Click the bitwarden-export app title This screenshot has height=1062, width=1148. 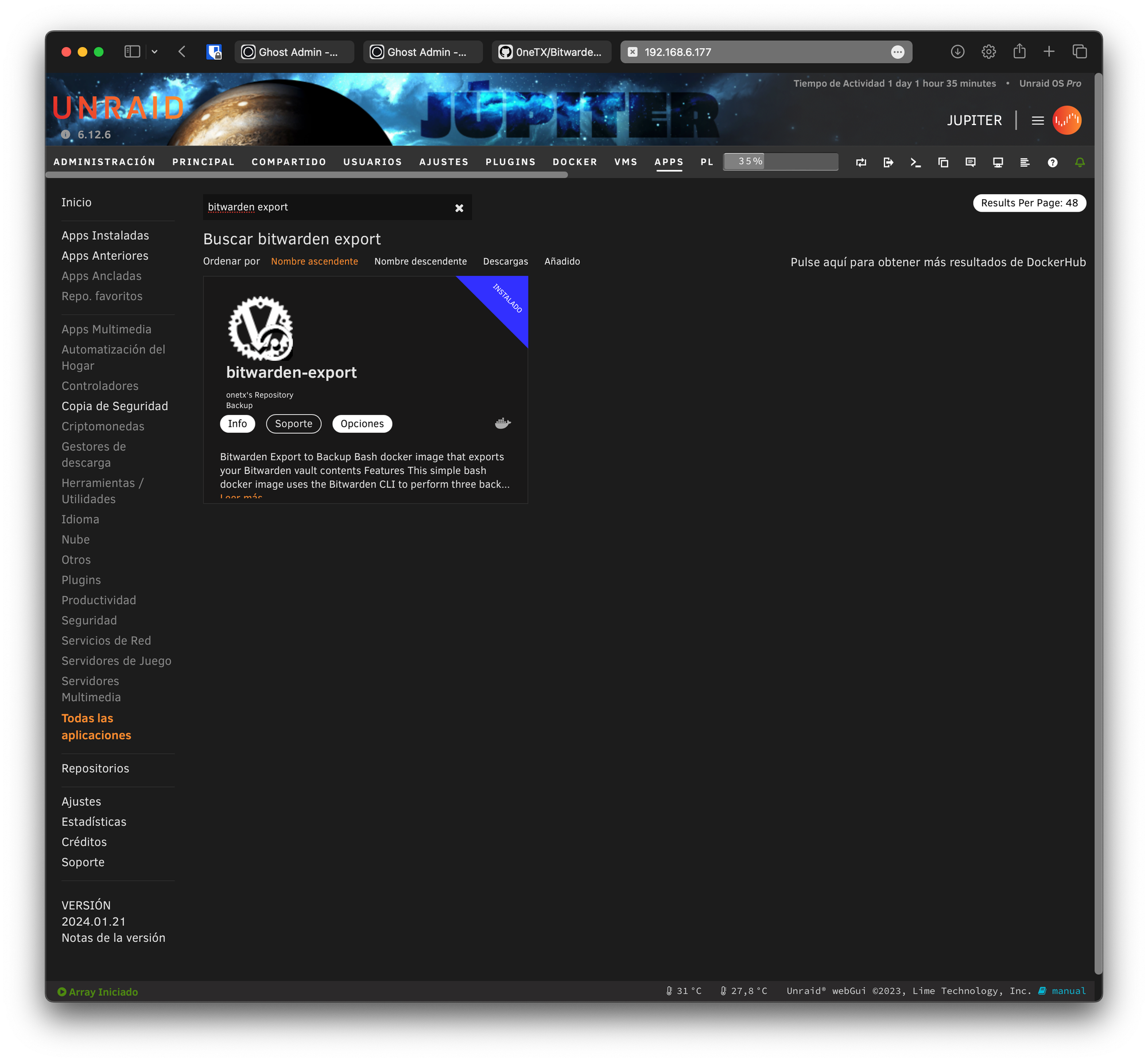point(291,372)
